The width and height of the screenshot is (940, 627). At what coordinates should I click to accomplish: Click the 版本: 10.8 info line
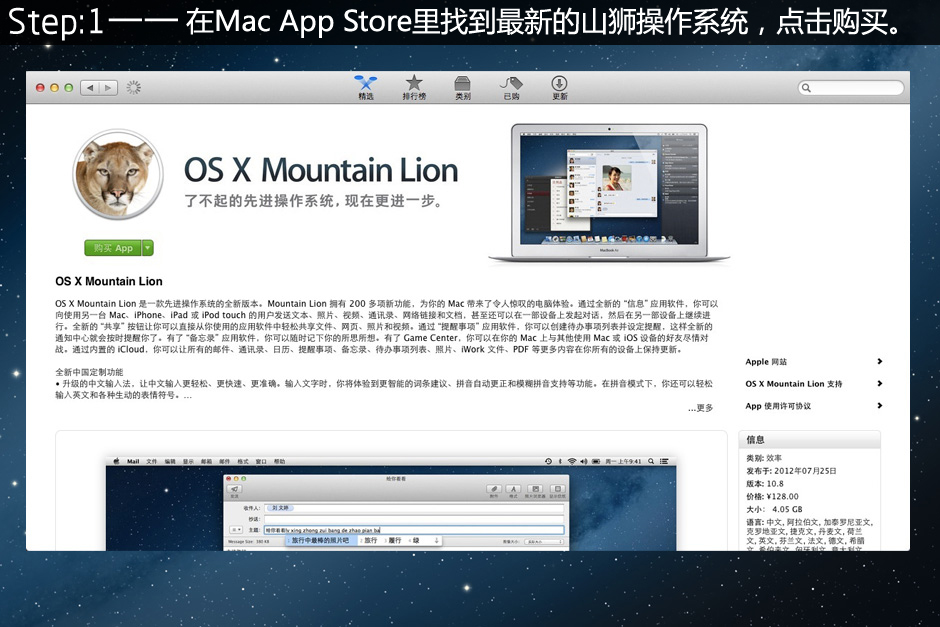click(x=765, y=484)
